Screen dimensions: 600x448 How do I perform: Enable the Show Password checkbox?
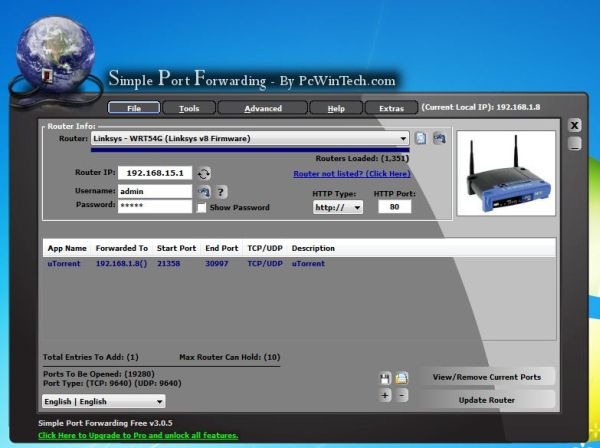click(201, 207)
